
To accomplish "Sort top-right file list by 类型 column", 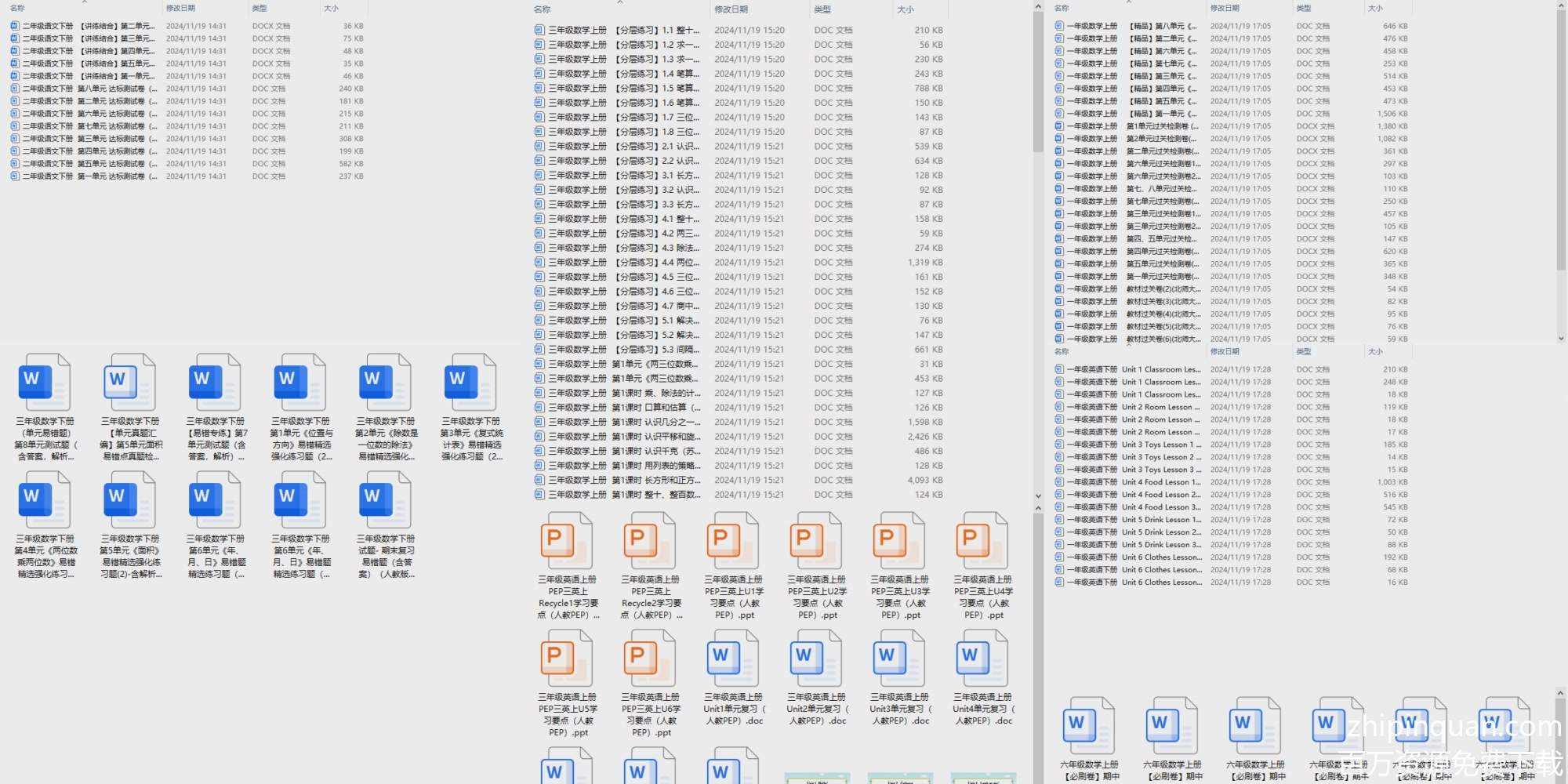I will [x=1303, y=8].
